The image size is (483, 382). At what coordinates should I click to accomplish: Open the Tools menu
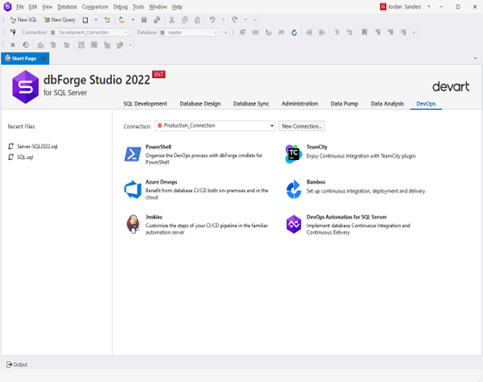[x=138, y=7]
